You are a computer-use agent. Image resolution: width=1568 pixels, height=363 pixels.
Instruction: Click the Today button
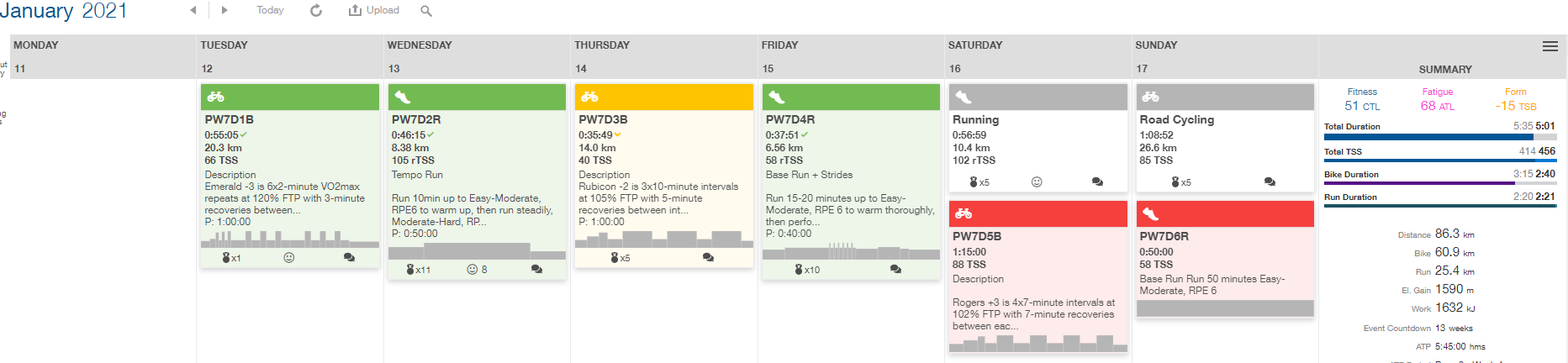pyautogui.click(x=270, y=10)
